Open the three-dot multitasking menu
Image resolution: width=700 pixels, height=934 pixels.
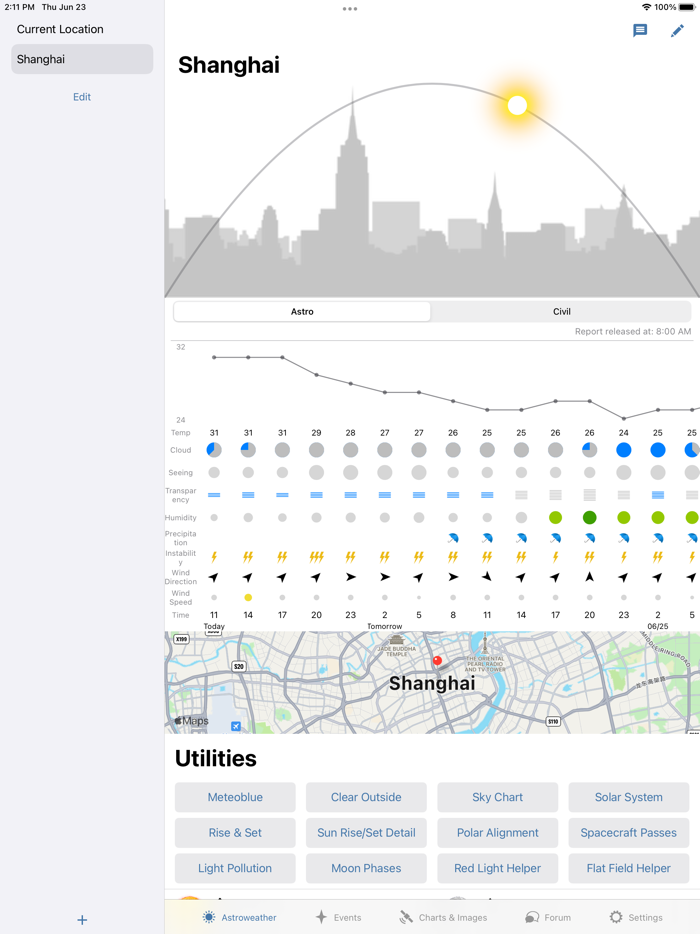click(x=350, y=9)
